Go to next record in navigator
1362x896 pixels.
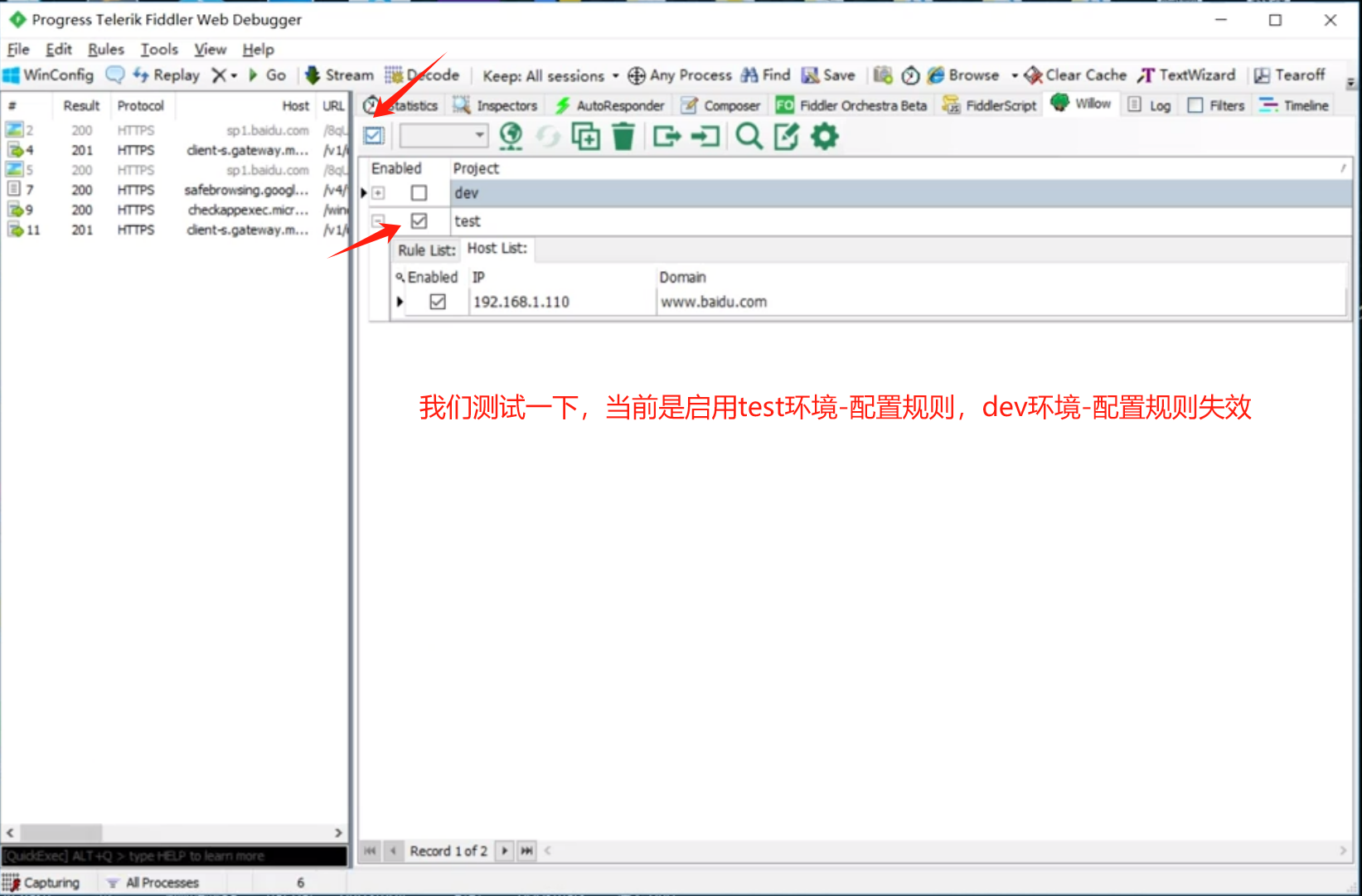click(x=504, y=851)
